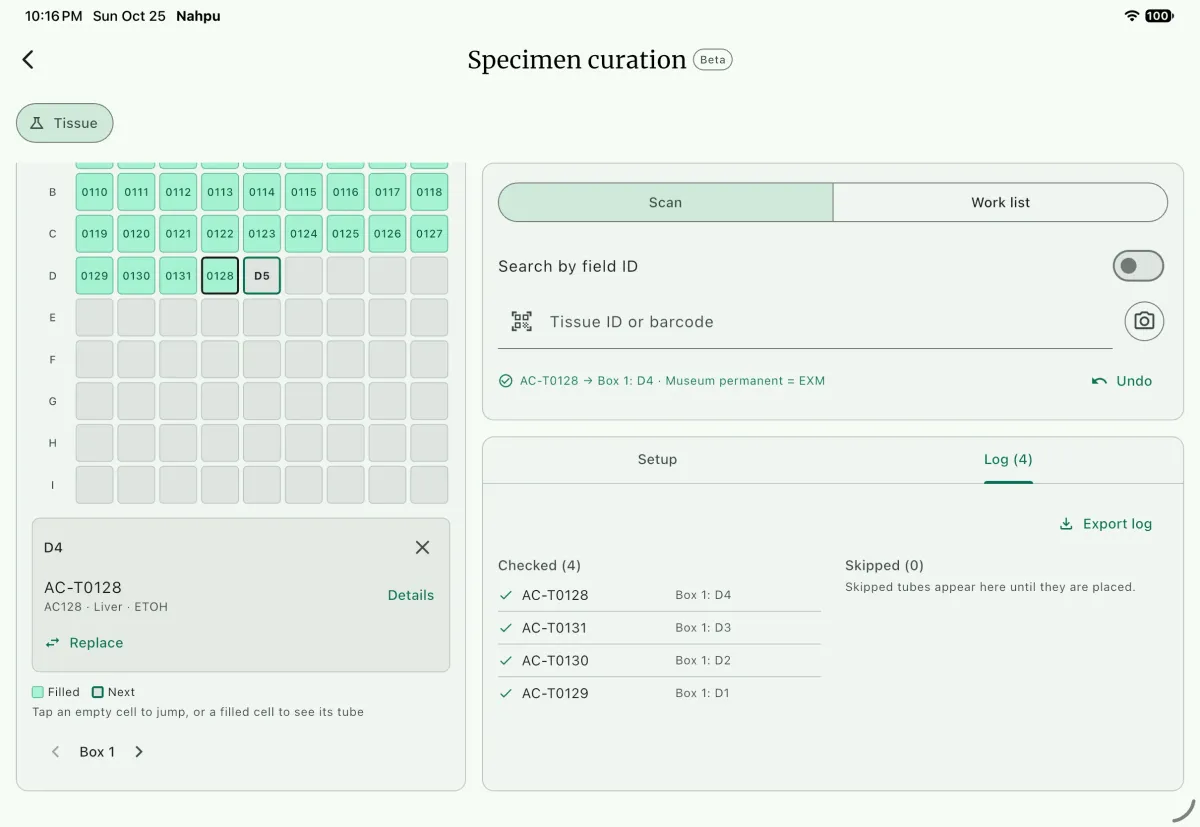Jump to next empty cell D5

[262, 276]
